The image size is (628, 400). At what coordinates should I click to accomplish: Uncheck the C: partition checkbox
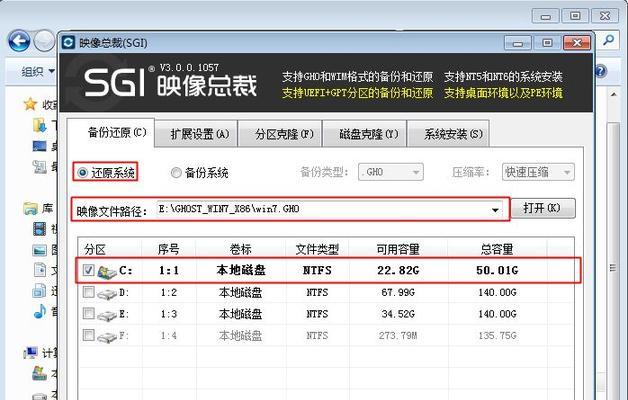[89, 270]
